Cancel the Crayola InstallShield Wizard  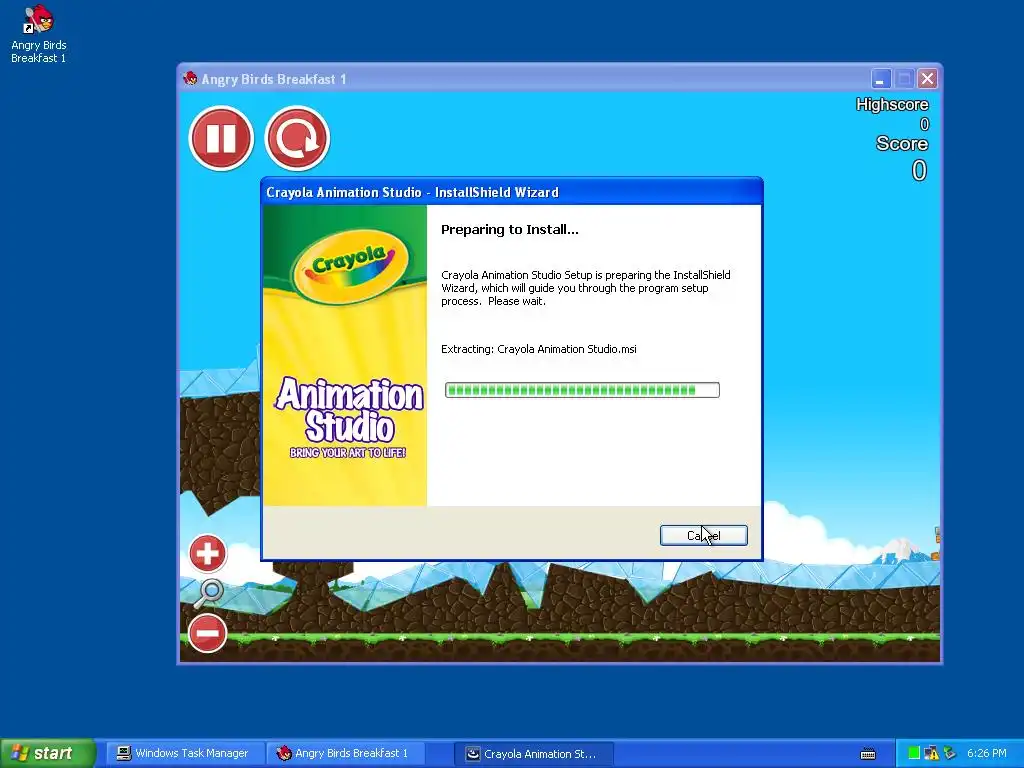pos(703,536)
